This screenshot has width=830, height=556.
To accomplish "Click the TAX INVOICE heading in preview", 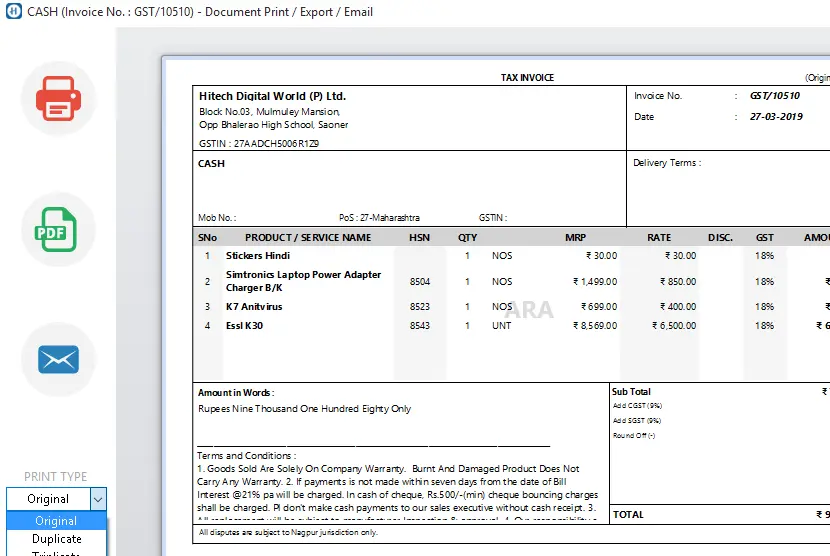I will pos(527,78).
